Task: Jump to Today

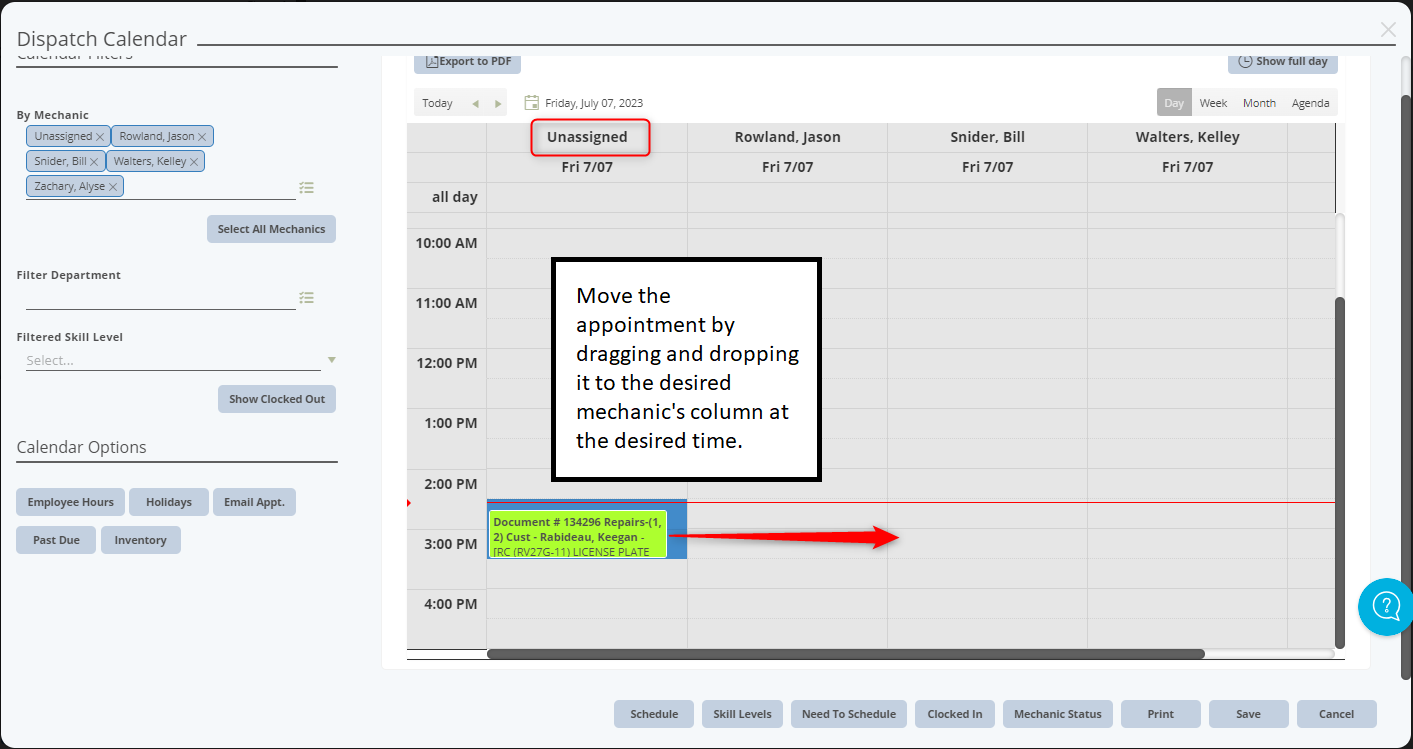Action: [437, 103]
